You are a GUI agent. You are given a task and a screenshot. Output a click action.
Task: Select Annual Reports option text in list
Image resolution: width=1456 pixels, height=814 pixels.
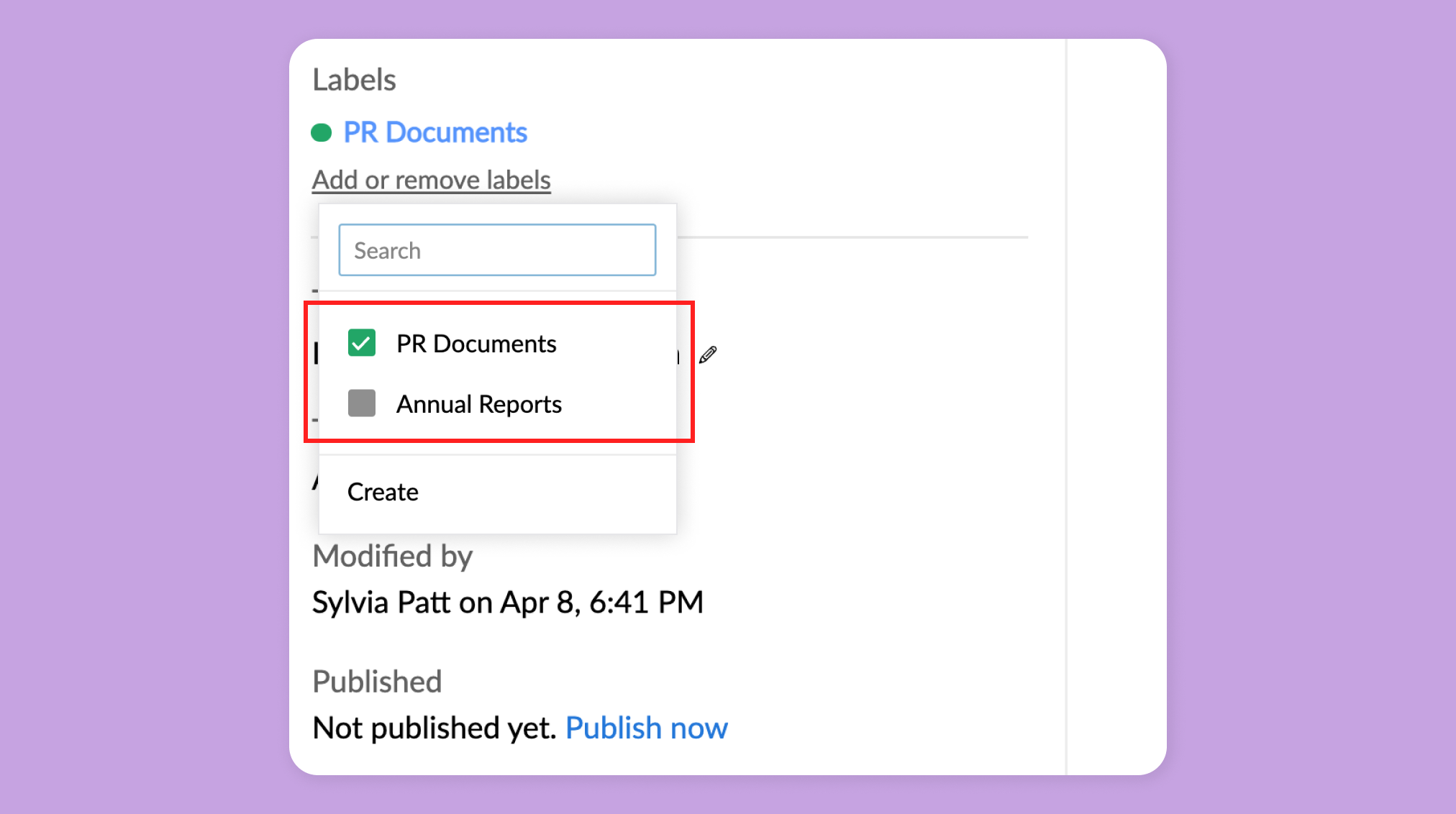pyautogui.click(x=478, y=404)
